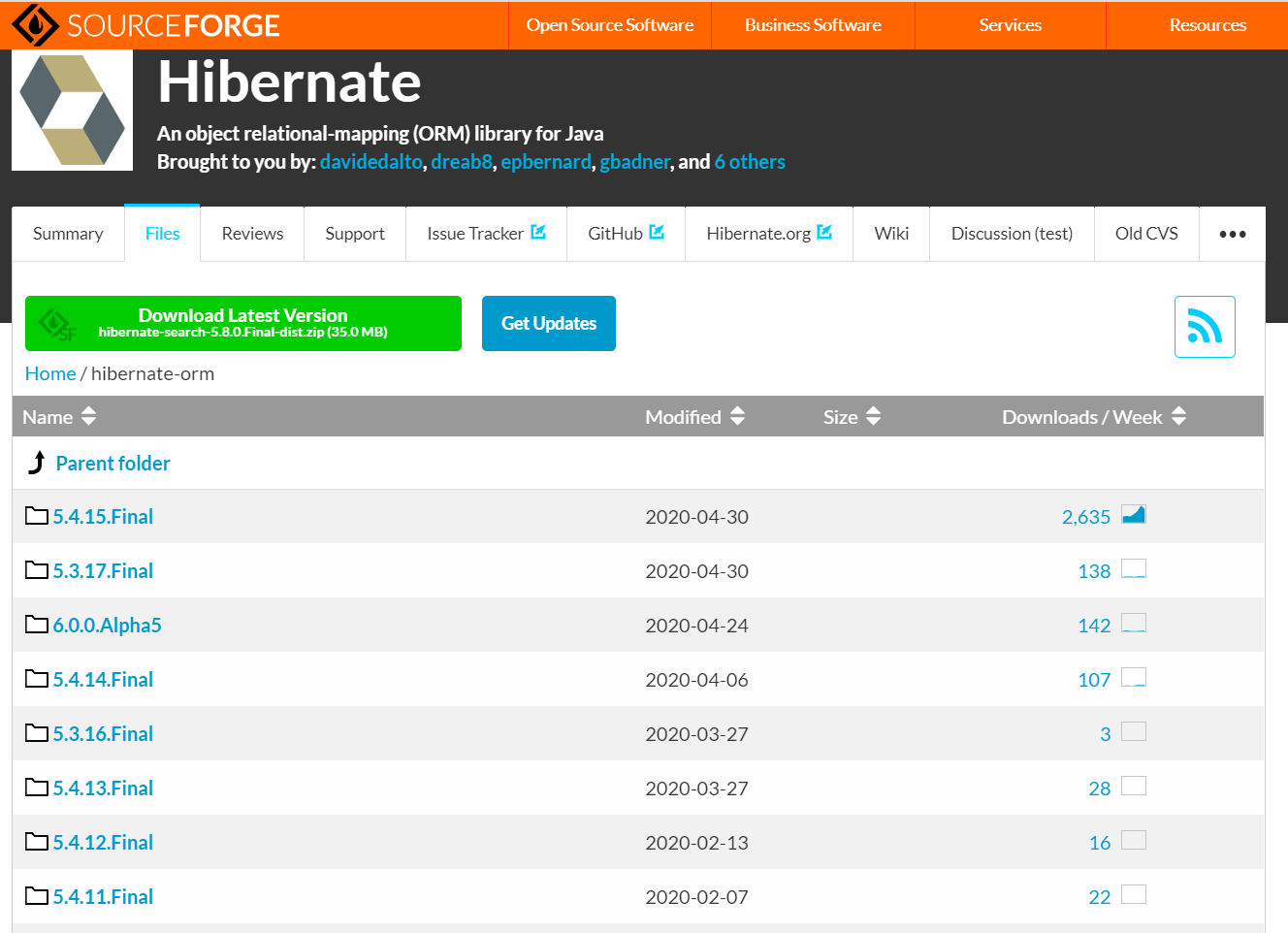
Task: Click the external link icon on Issue Tracker
Action: [x=538, y=232]
